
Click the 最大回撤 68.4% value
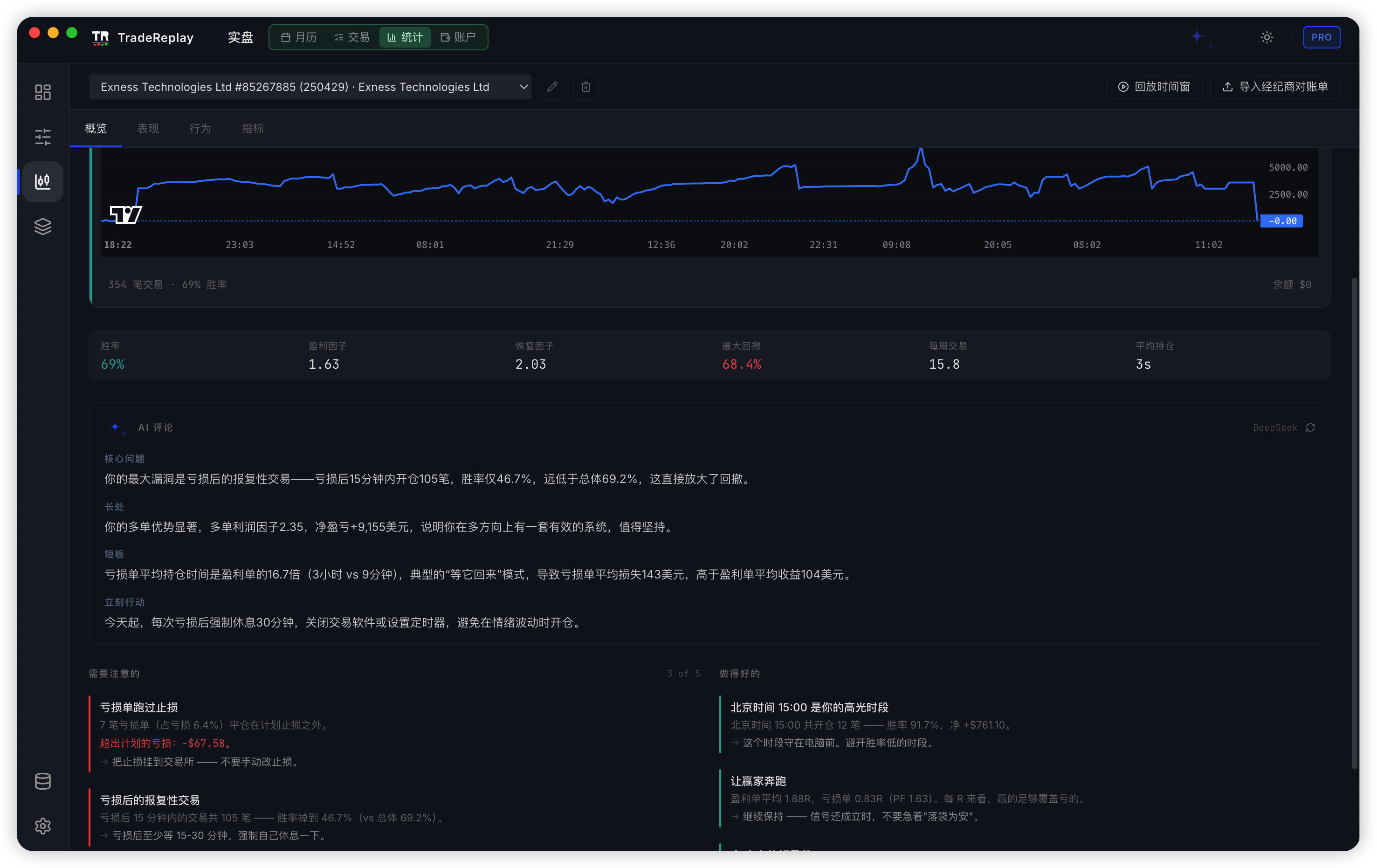pos(742,364)
